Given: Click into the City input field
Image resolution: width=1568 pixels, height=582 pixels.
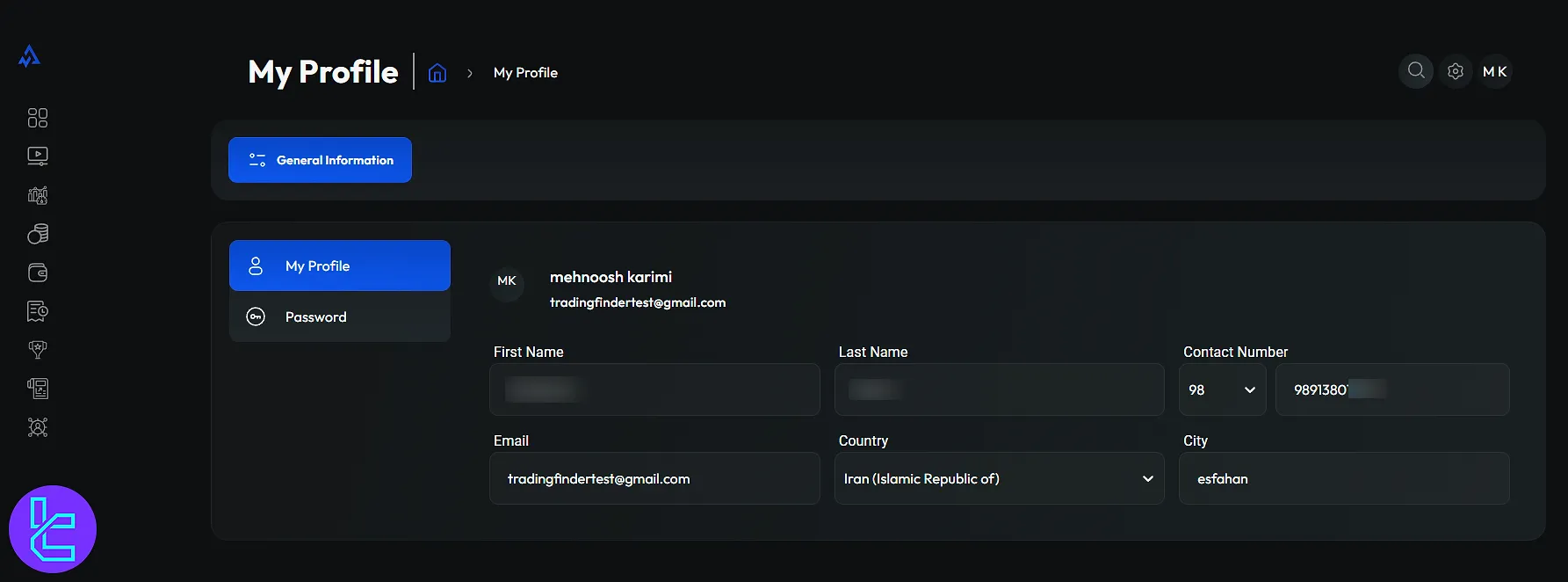Looking at the screenshot, I should (x=1344, y=478).
